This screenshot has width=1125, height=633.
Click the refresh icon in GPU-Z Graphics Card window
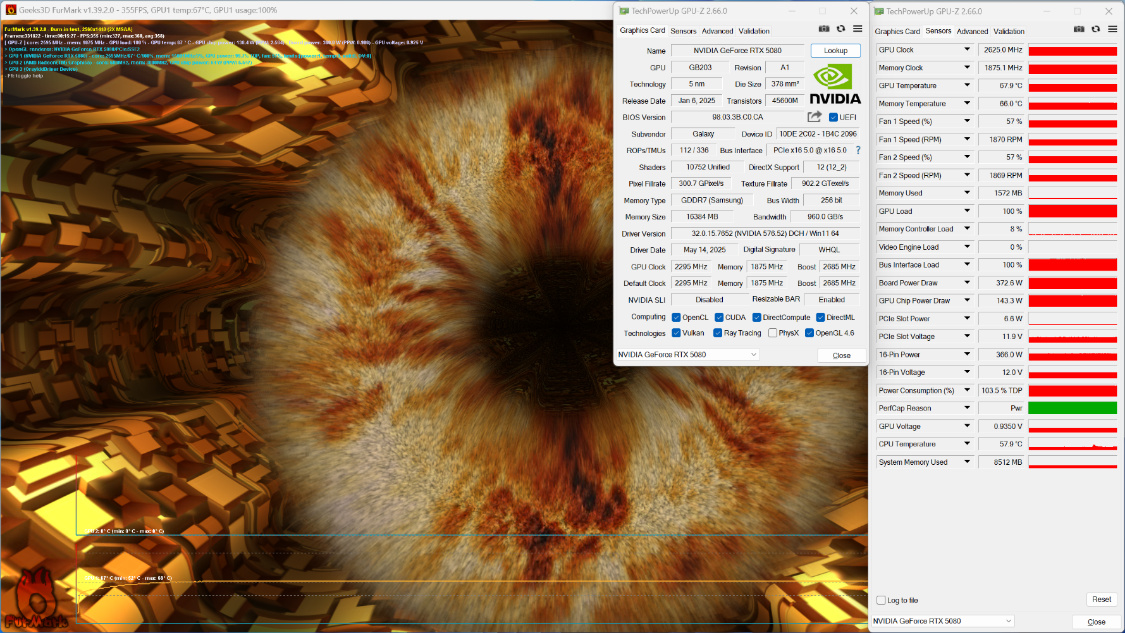[841, 29]
